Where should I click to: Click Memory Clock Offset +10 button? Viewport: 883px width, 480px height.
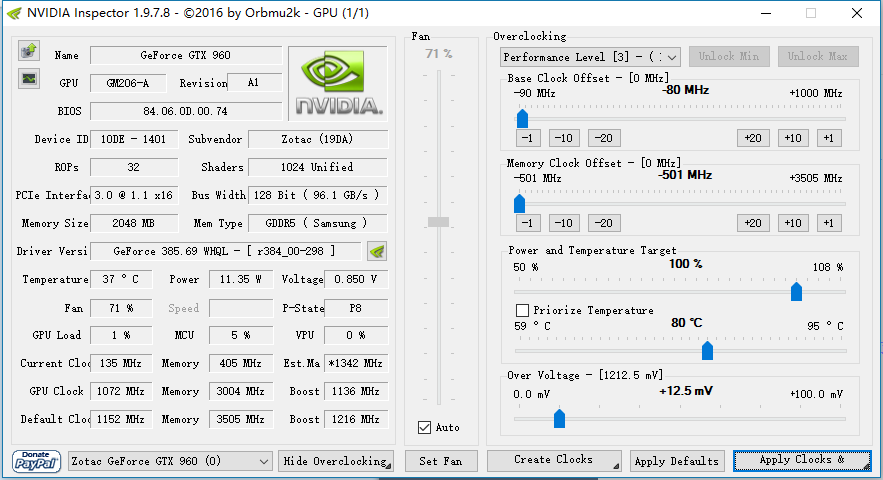click(793, 223)
